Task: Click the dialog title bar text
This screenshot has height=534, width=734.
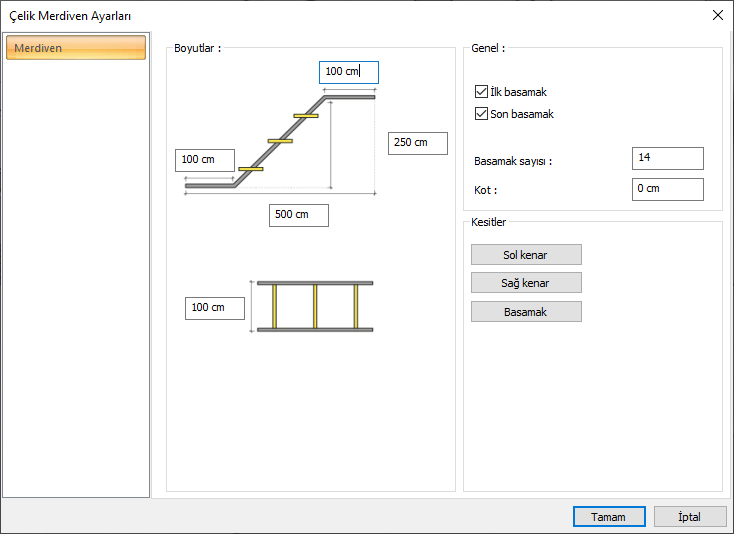Action: [70, 16]
